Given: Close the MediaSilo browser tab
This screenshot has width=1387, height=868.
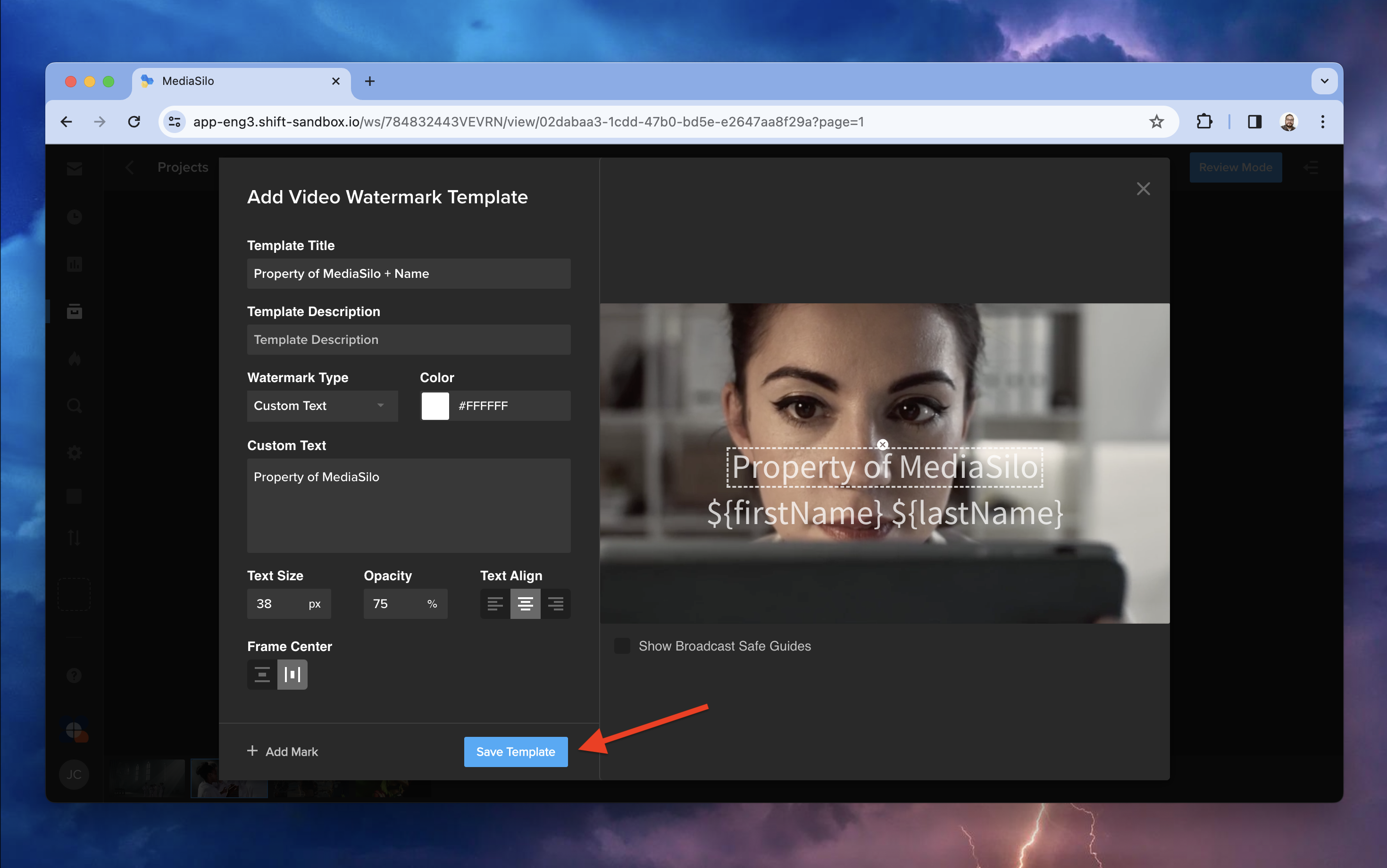Looking at the screenshot, I should point(336,82).
